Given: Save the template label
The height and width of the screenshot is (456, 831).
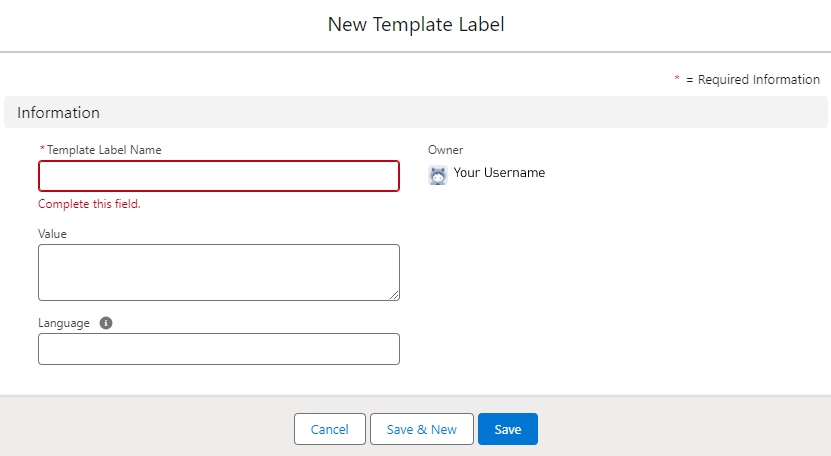Looking at the screenshot, I should (x=508, y=429).
